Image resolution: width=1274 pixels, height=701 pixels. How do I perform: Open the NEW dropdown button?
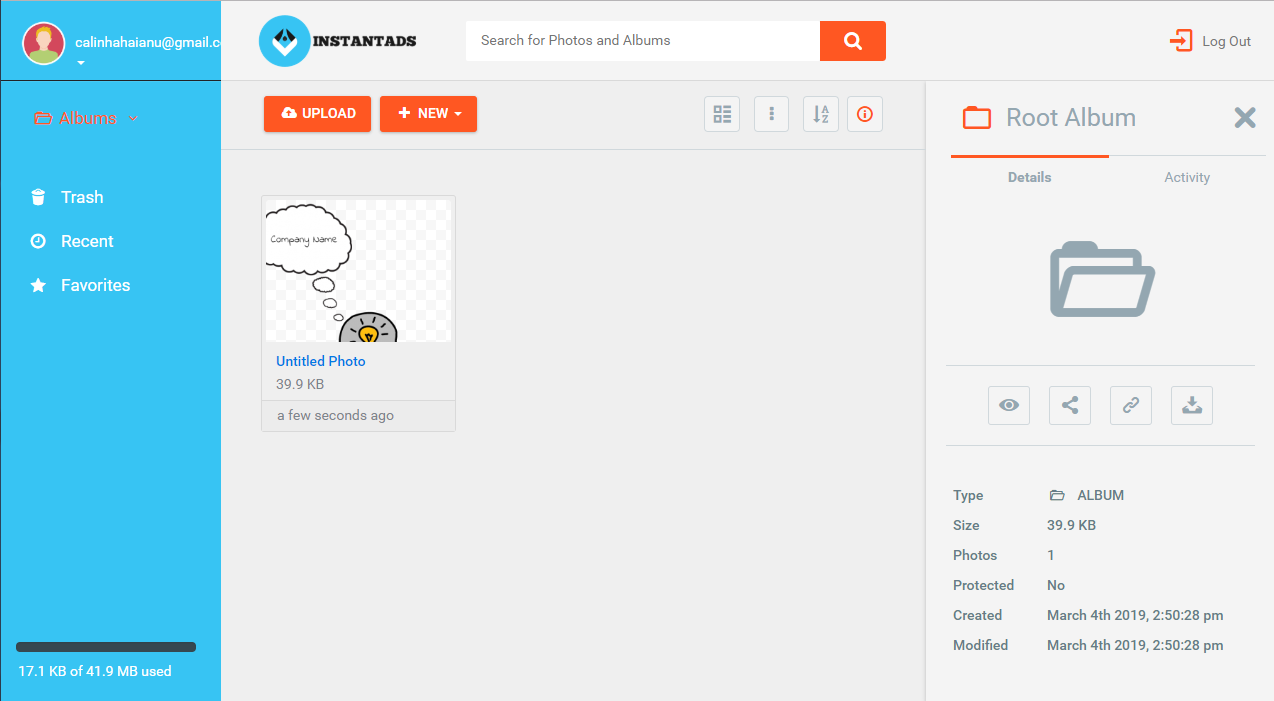click(428, 114)
